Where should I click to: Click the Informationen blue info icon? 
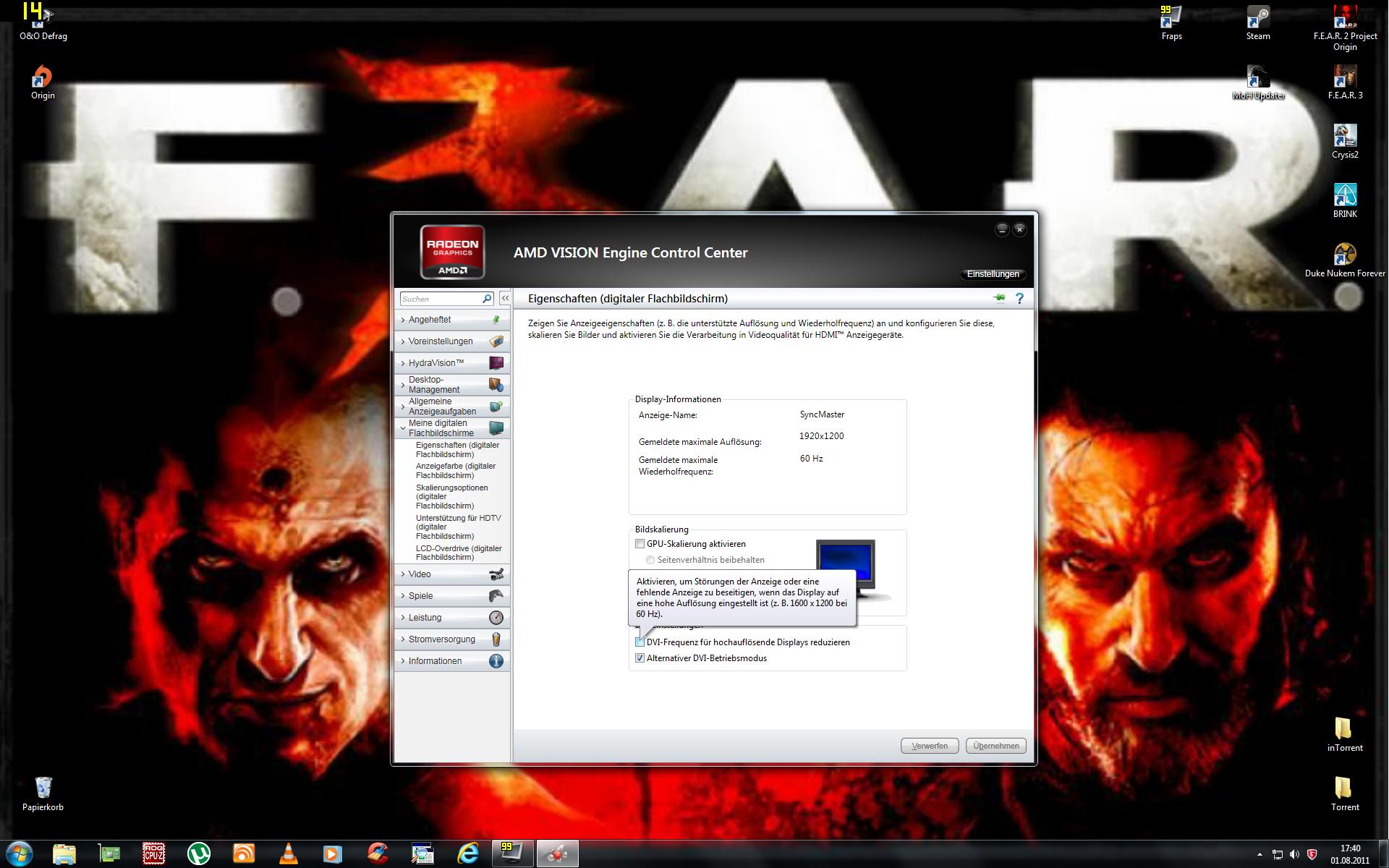(496, 661)
